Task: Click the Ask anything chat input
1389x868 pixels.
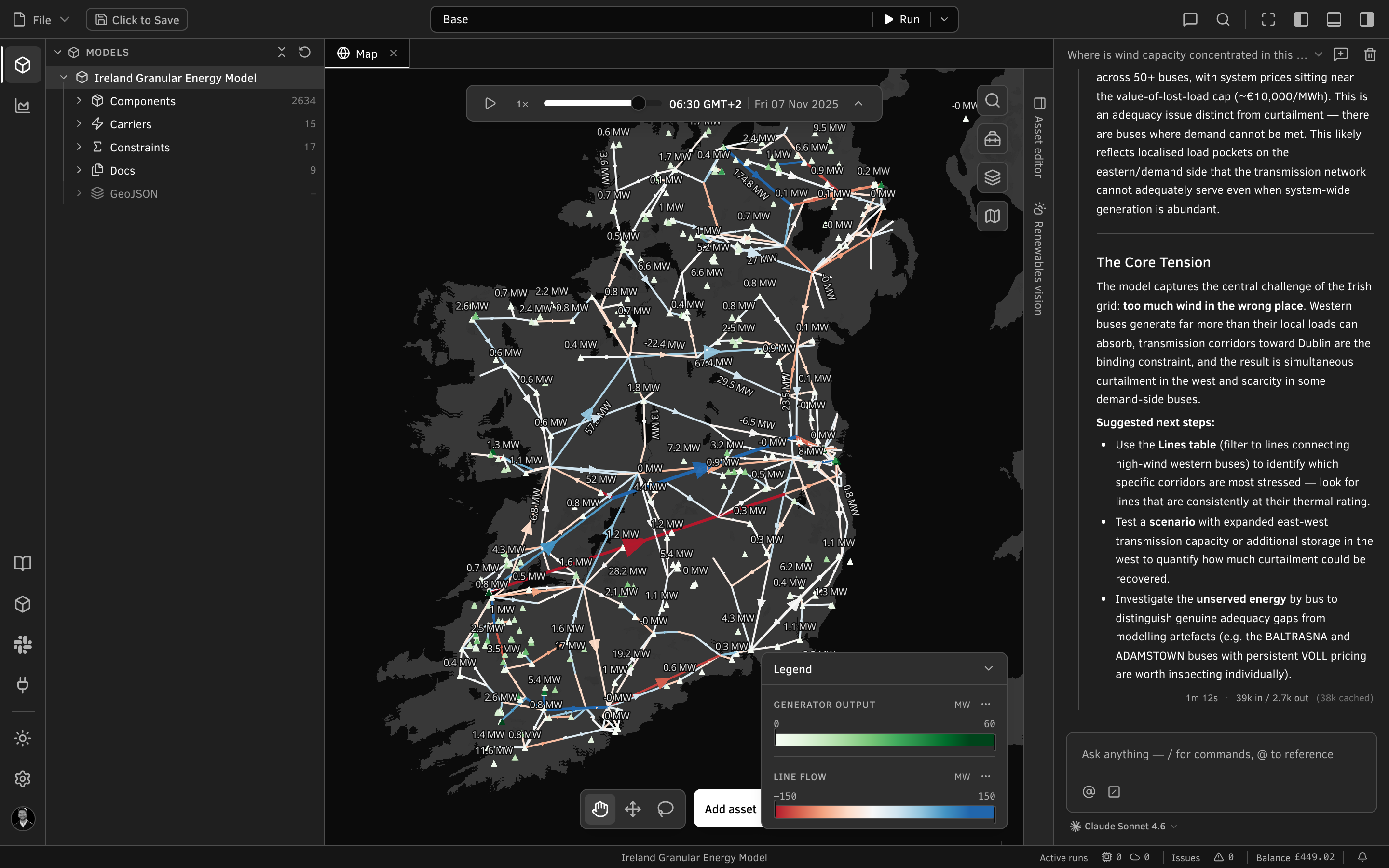Action: [x=1221, y=754]
